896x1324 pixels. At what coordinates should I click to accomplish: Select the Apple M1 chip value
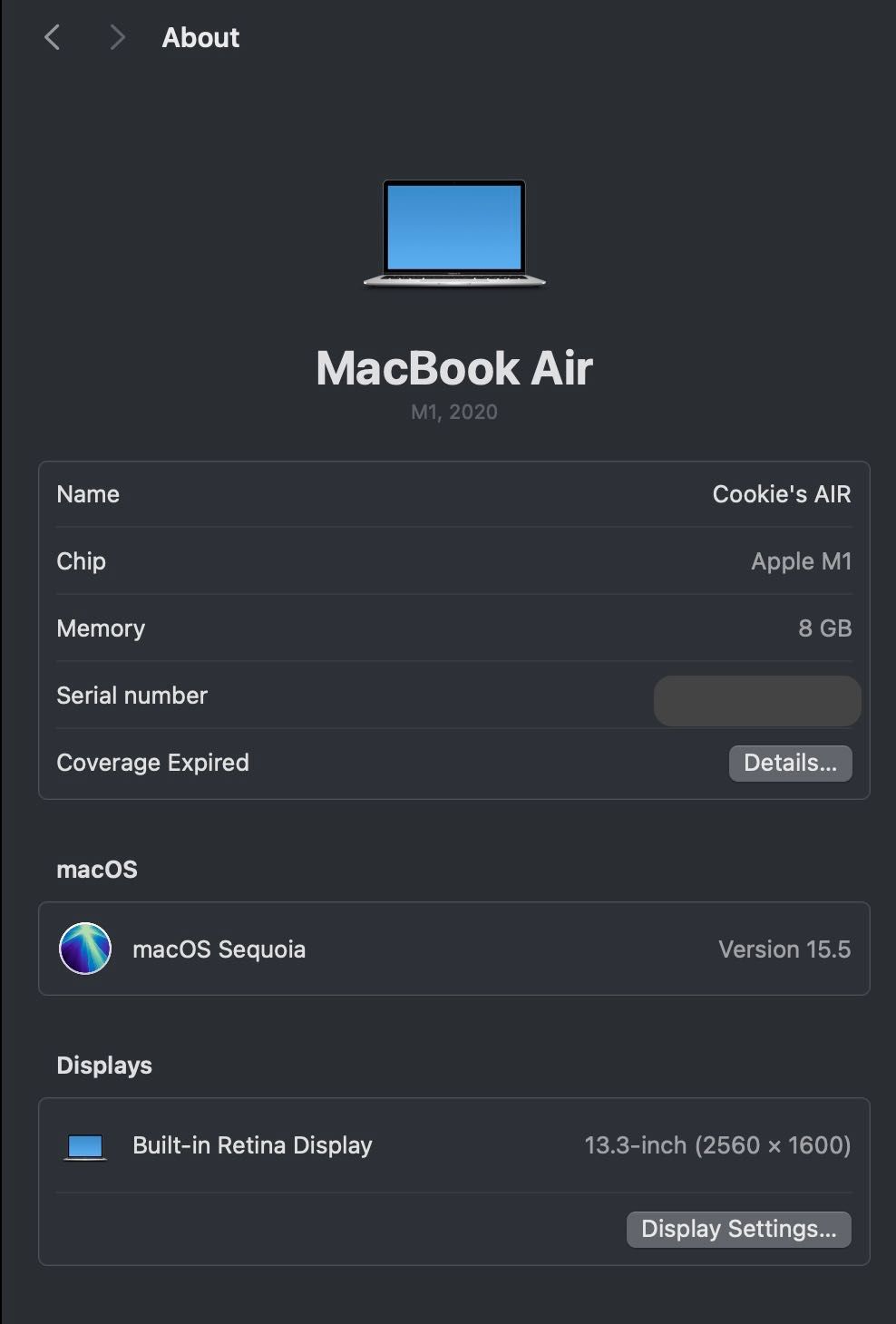pos(802,561)
